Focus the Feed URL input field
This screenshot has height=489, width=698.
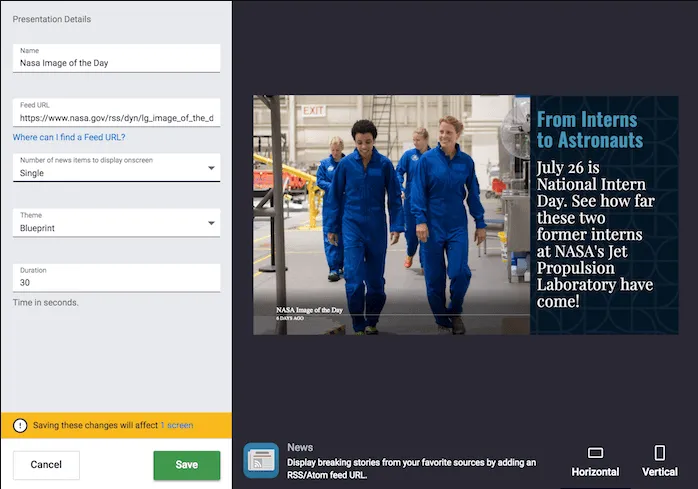coord(117,113)
